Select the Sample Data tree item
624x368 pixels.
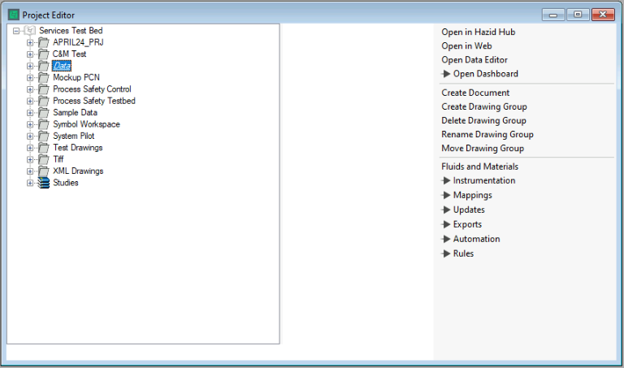tap(75, 113)
